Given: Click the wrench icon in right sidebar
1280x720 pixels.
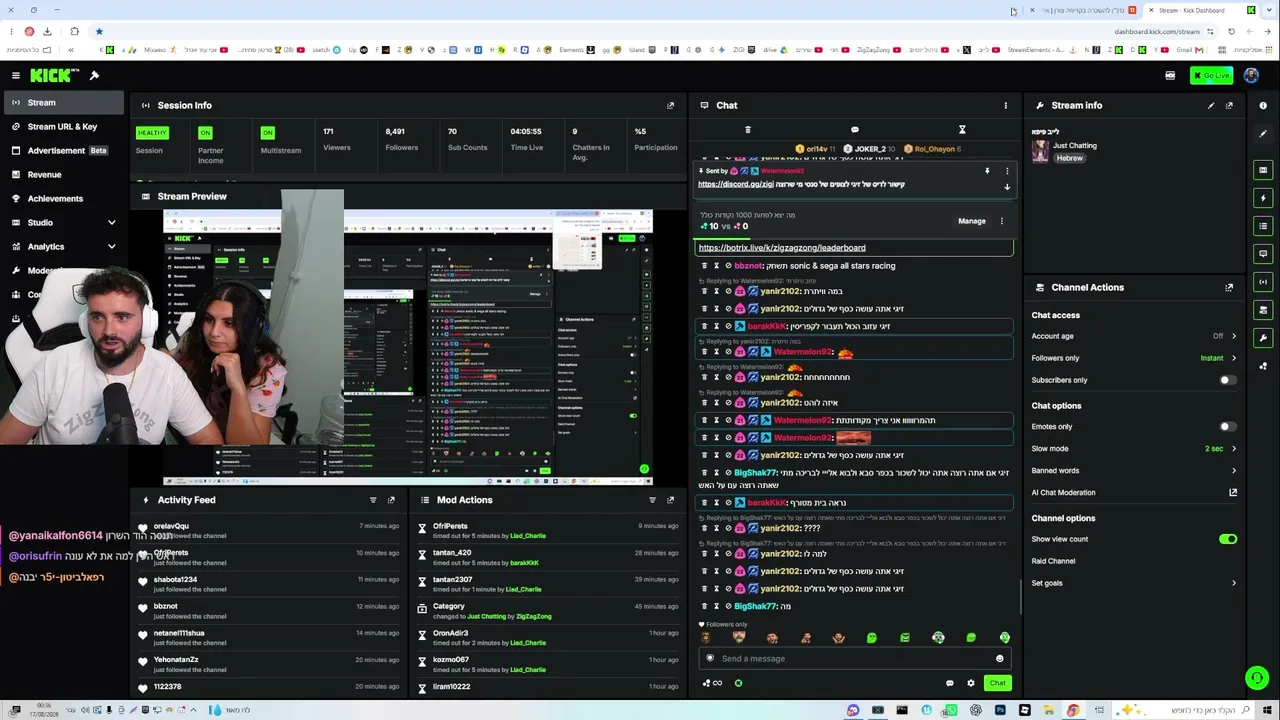Looking at the screenshot, I should tap(1263, 338).
